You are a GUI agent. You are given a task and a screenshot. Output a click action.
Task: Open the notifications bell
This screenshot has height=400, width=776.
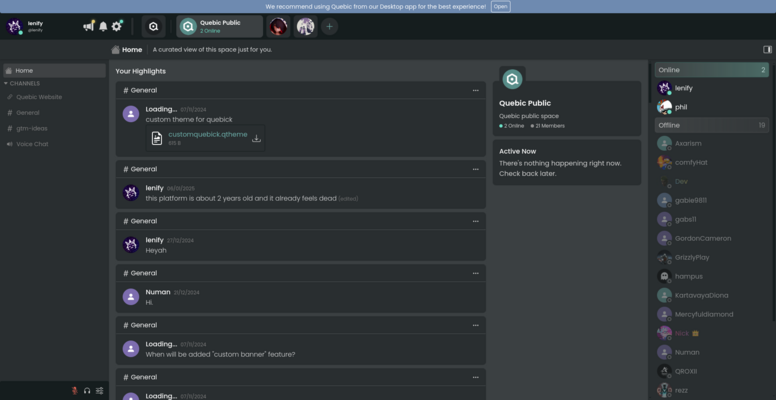(103, 26)
